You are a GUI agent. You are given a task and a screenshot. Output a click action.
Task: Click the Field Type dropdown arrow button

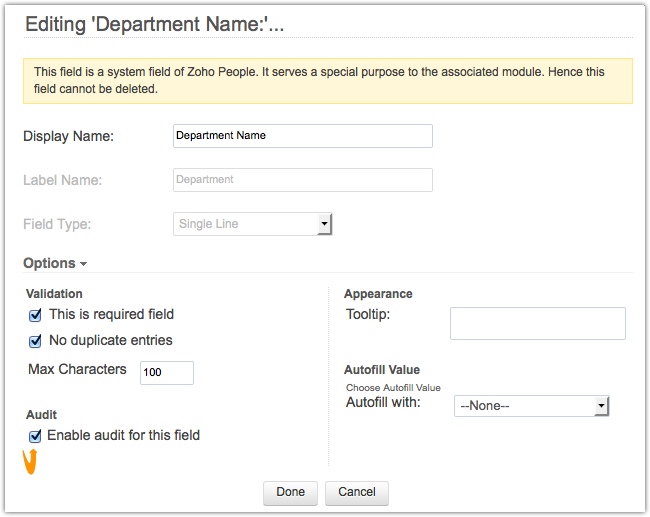(x=325, y=224)
